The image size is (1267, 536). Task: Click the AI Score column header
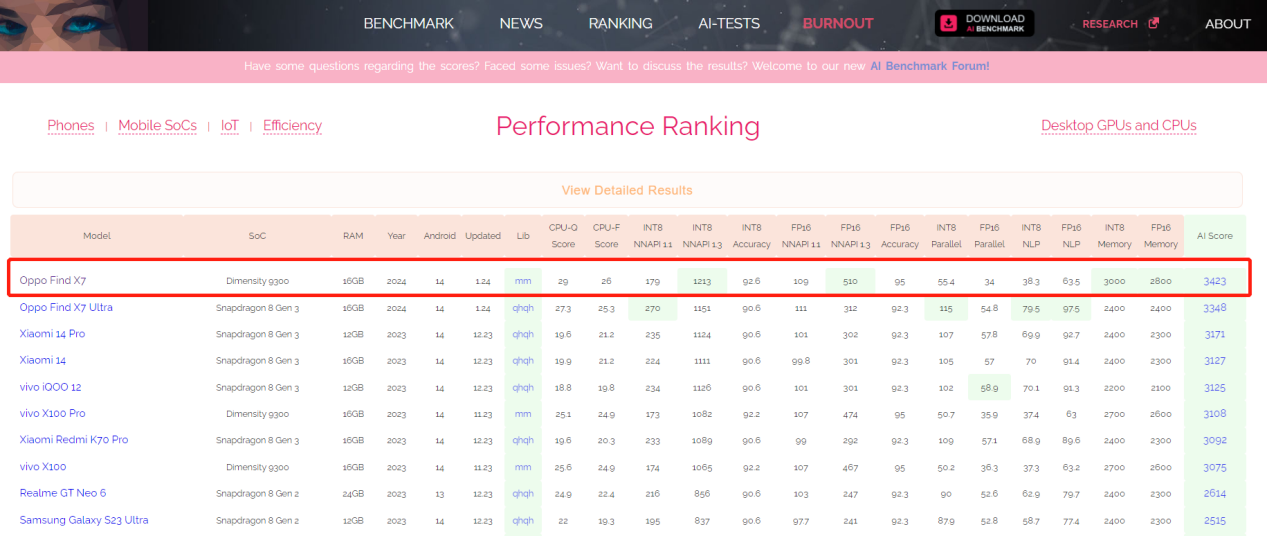click(x=1214, y=236)
